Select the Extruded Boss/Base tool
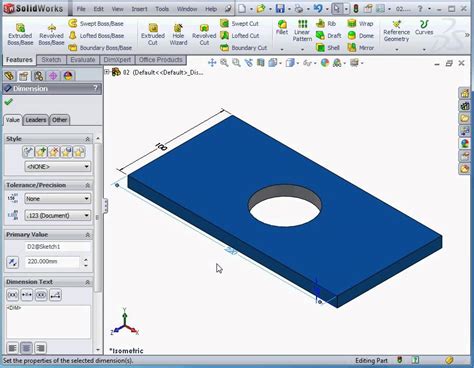 point(20,34)
